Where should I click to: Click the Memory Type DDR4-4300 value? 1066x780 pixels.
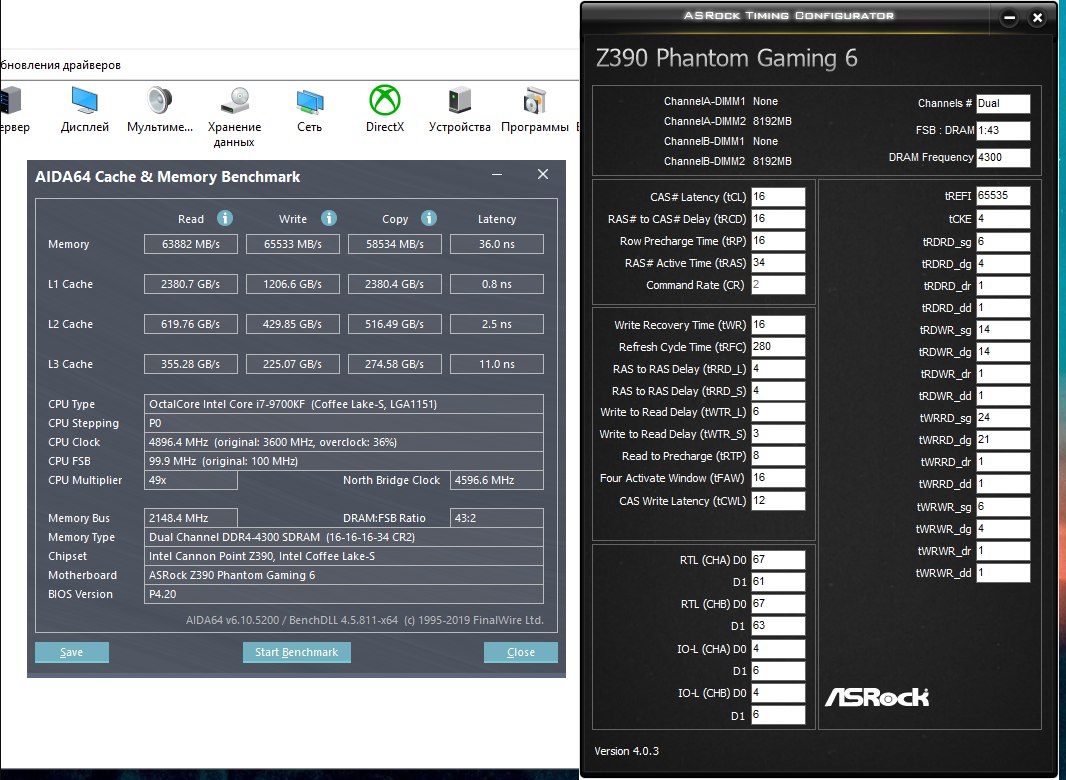click(344, 537)
